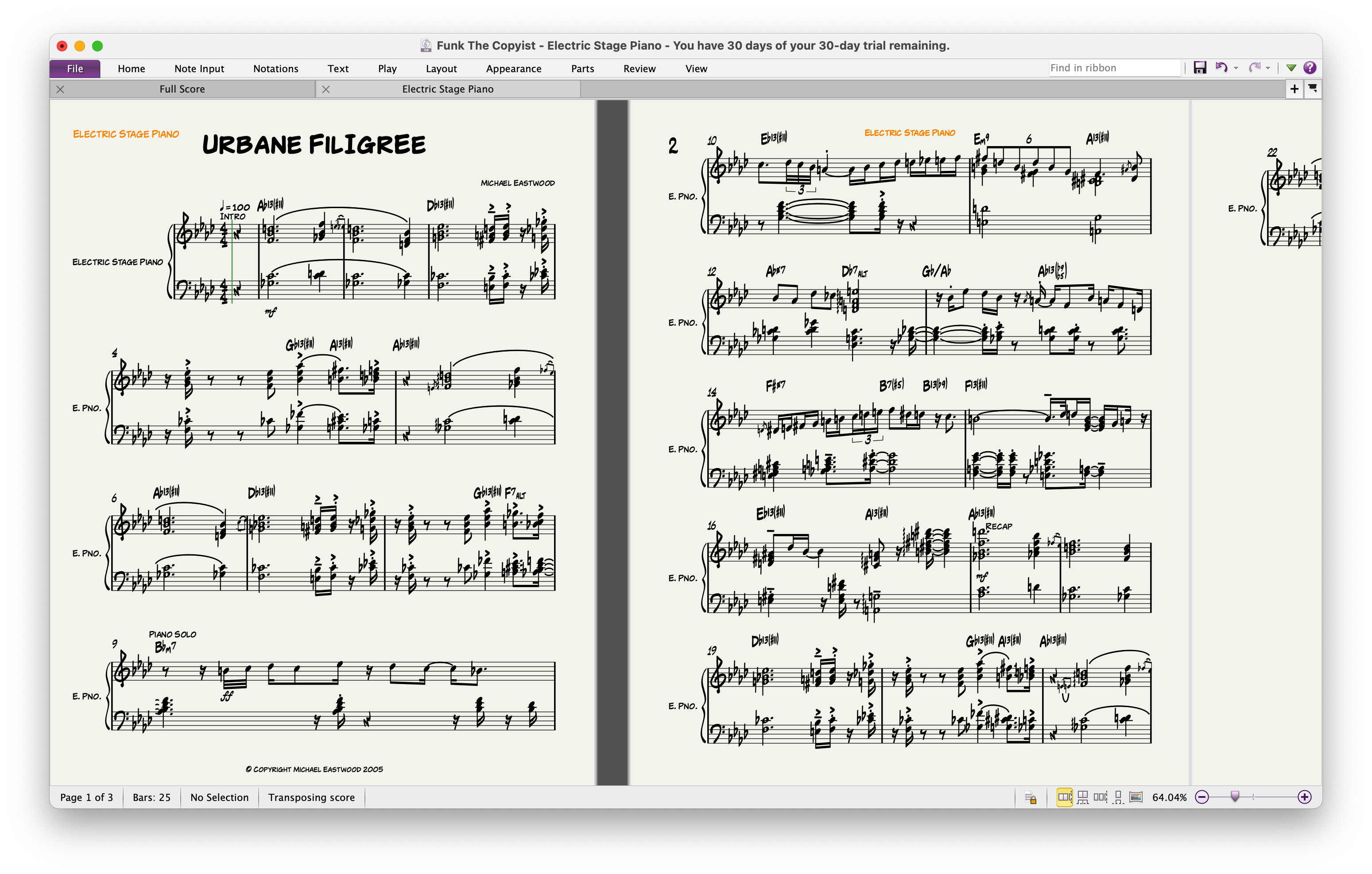Toggle spreads vertically view button

pos(1082,797)
